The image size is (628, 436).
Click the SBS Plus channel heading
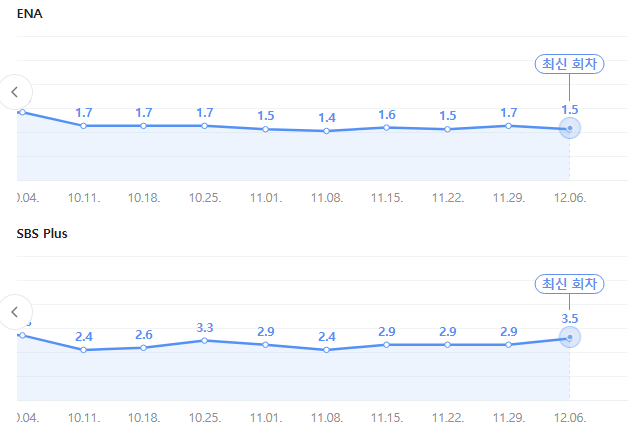pos(42,234)
